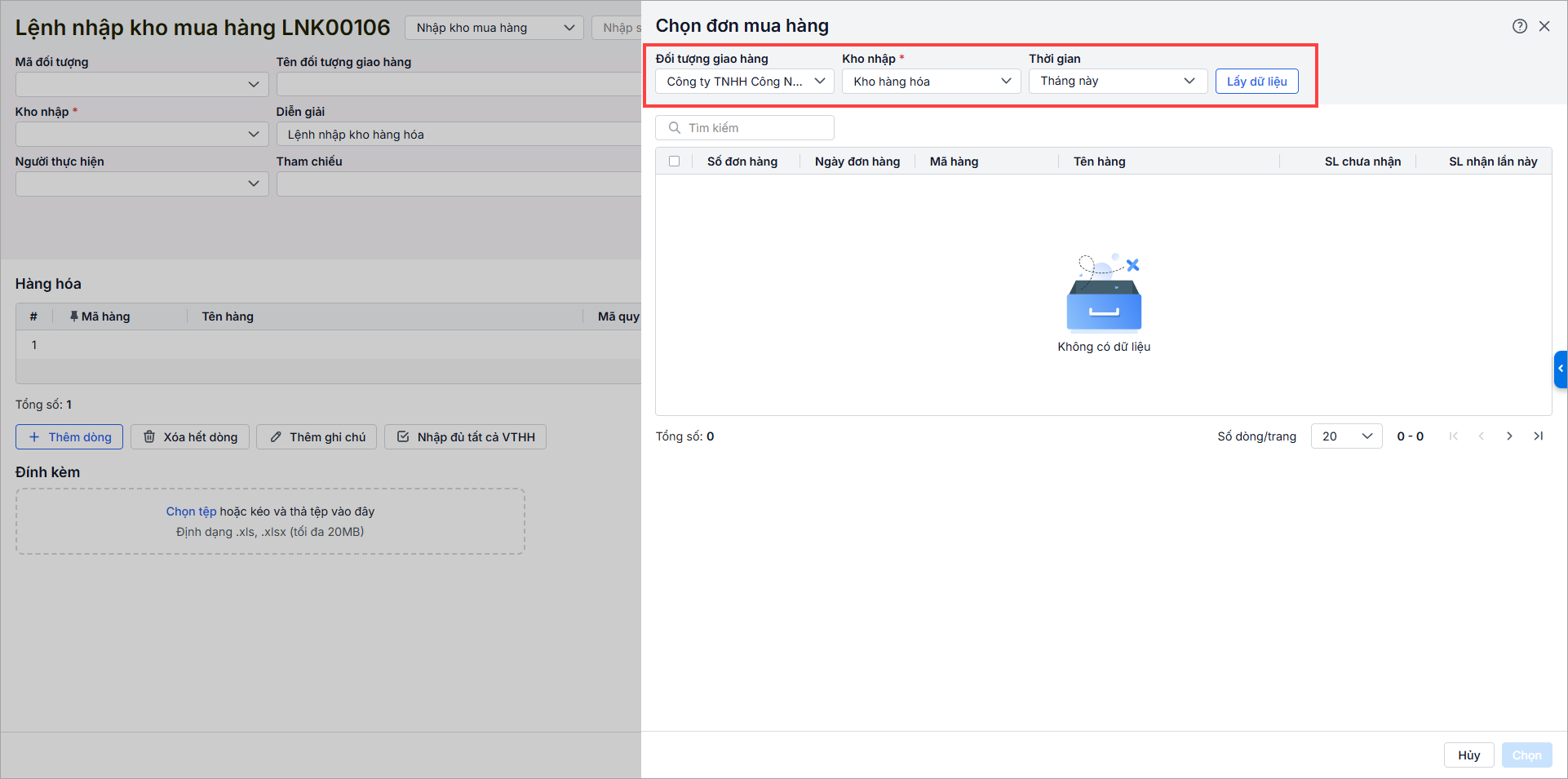The width and height of the screenshot is (1568, 779).
Task: Go to next page arrow
Action: [x=1509, y=436]
